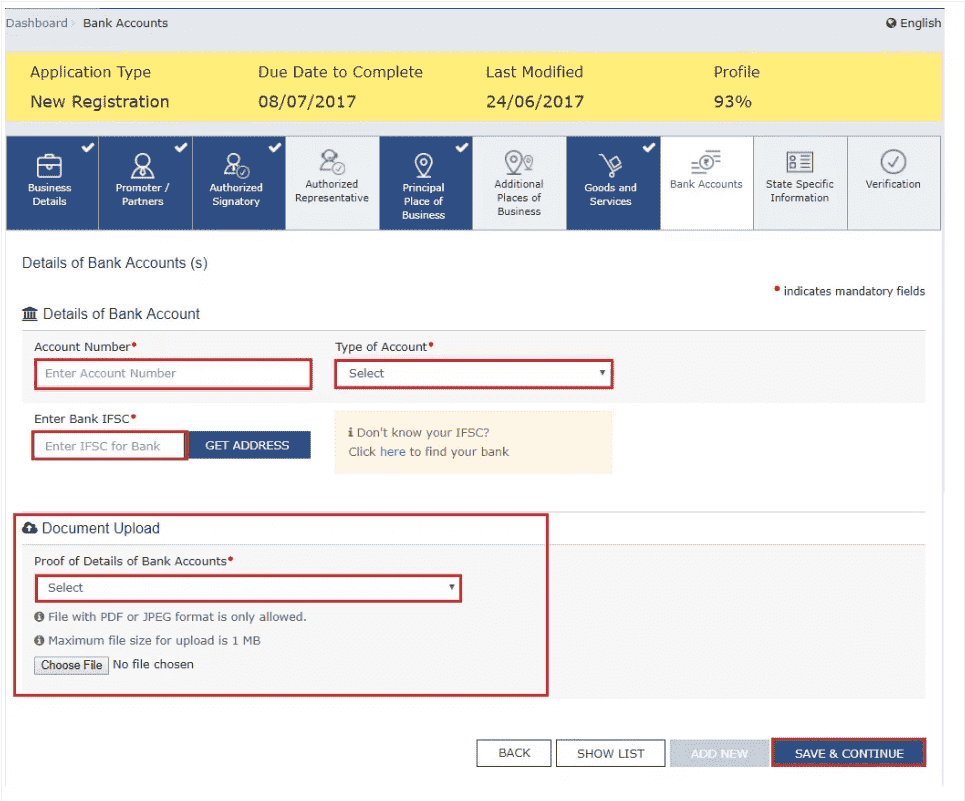Click the globe icon beside English

[x=891, y=23]
